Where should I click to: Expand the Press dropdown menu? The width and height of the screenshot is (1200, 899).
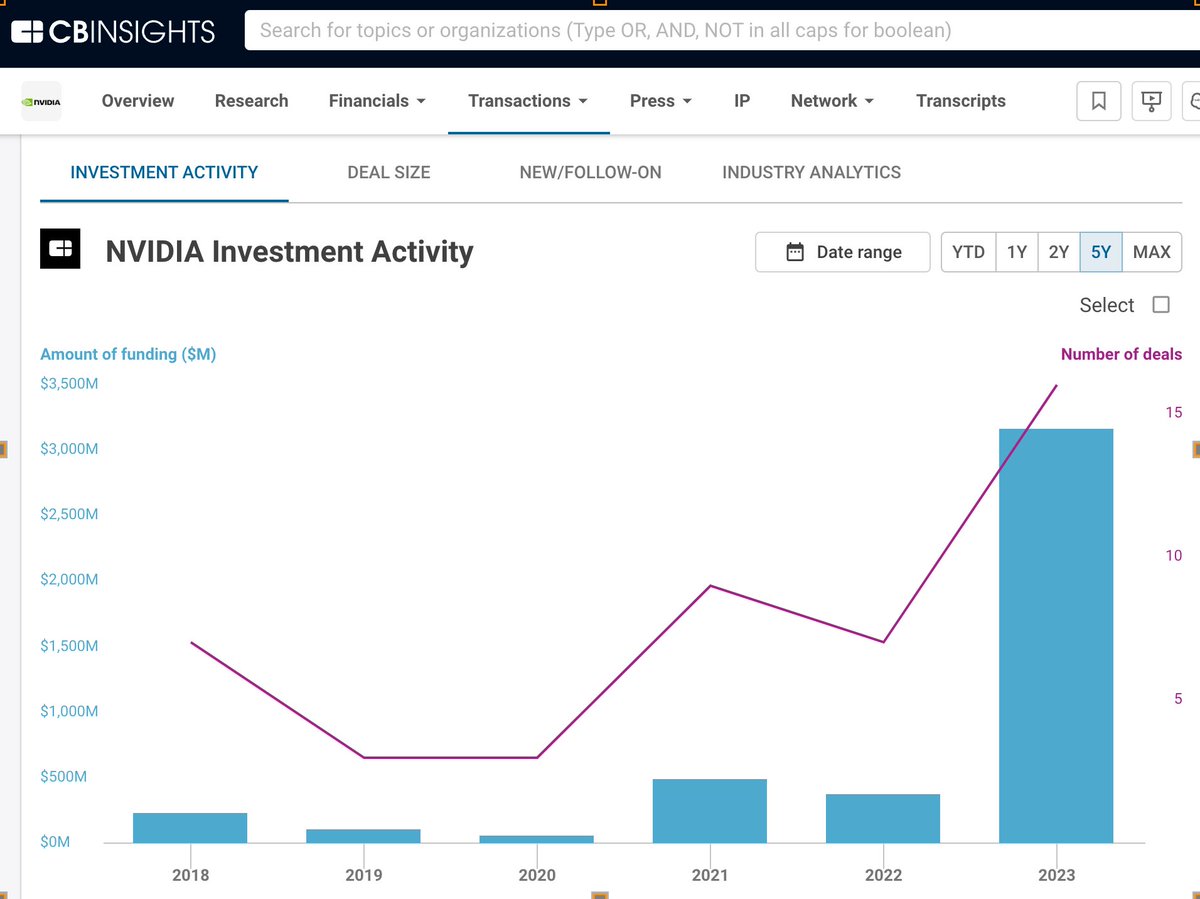click(661, 101)
